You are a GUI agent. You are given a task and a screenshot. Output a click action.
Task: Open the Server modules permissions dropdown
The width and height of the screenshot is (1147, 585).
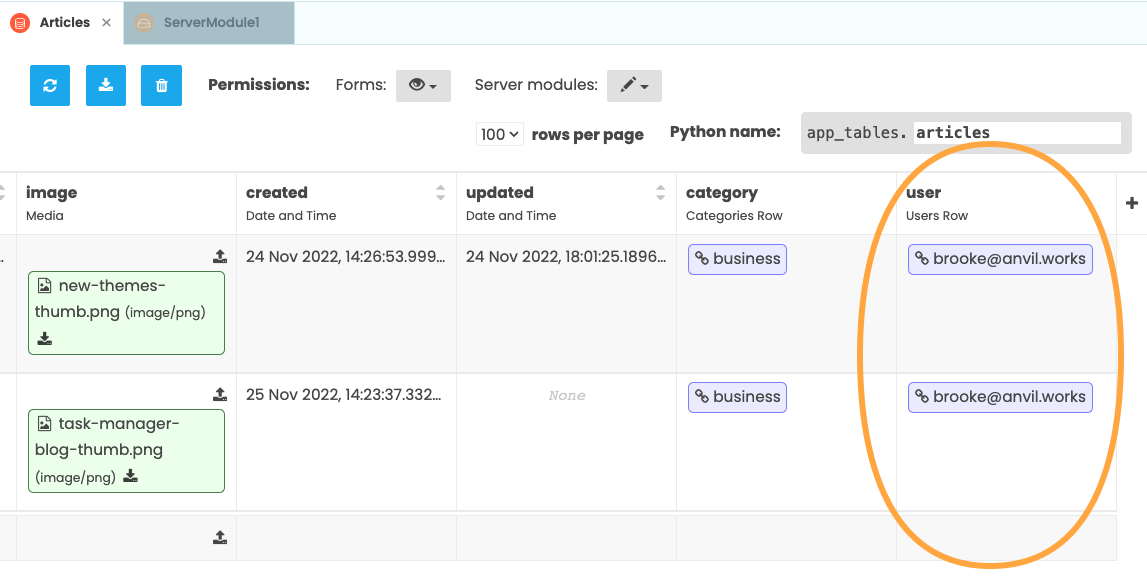[x=634, y=85]
